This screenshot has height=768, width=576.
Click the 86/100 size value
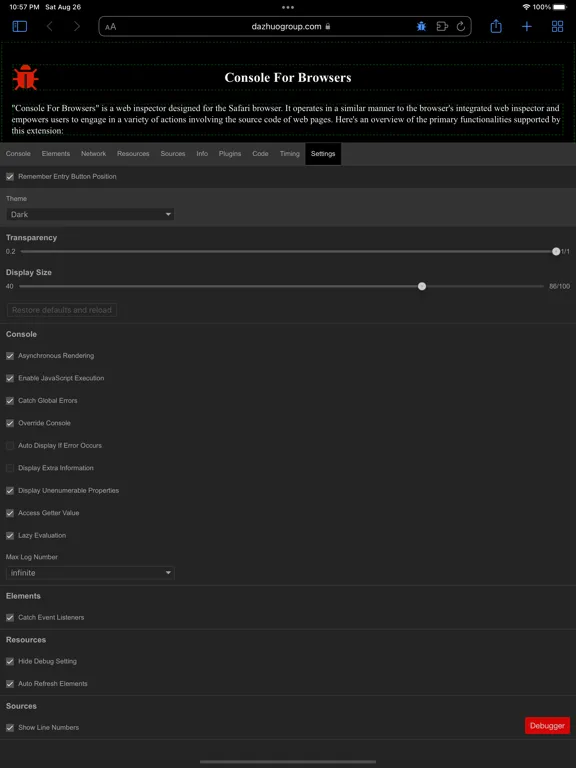(x=559, y=287)
